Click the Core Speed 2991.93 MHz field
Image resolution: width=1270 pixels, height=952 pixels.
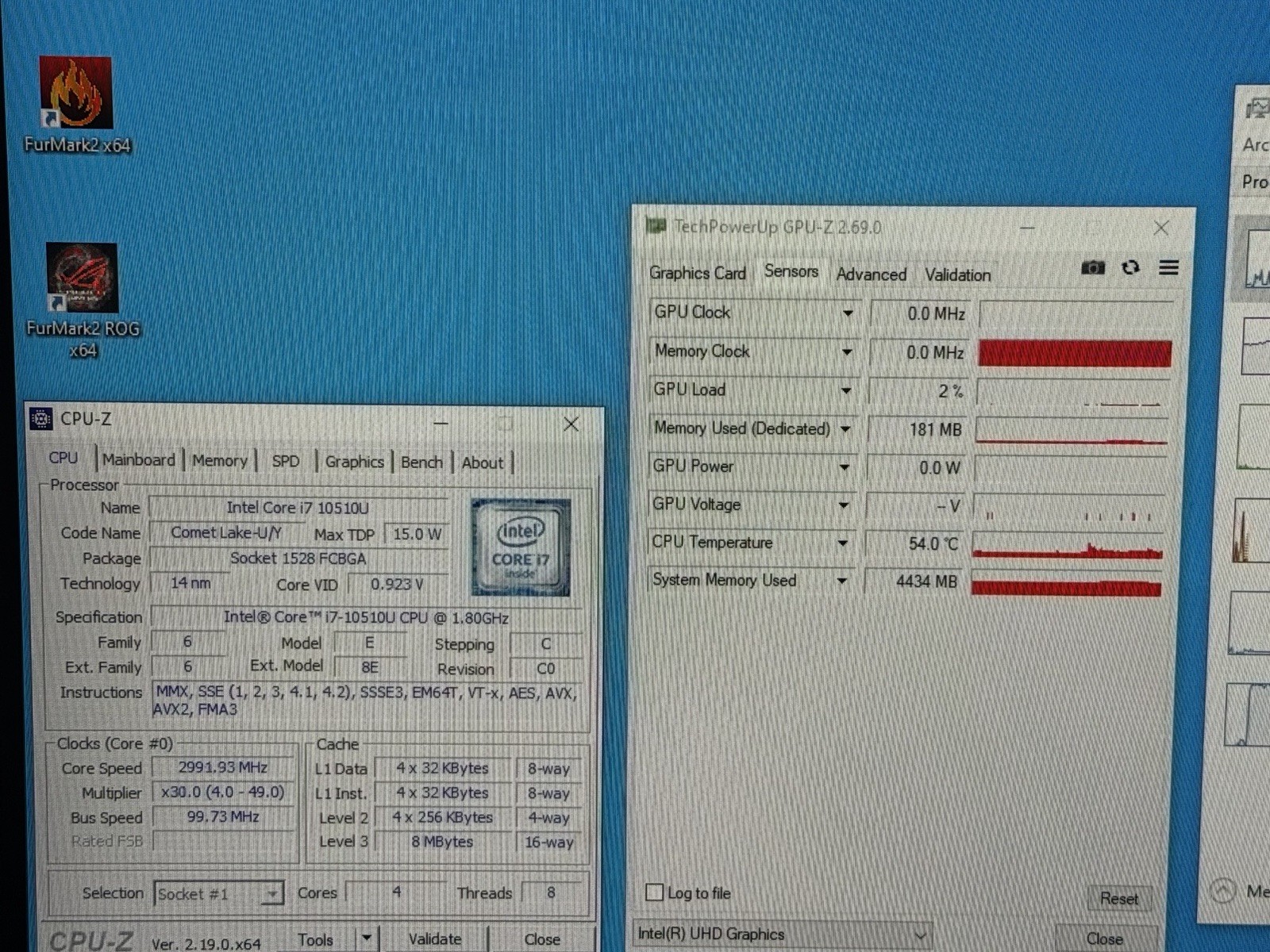pyautogui.click(x=223, y=767)
